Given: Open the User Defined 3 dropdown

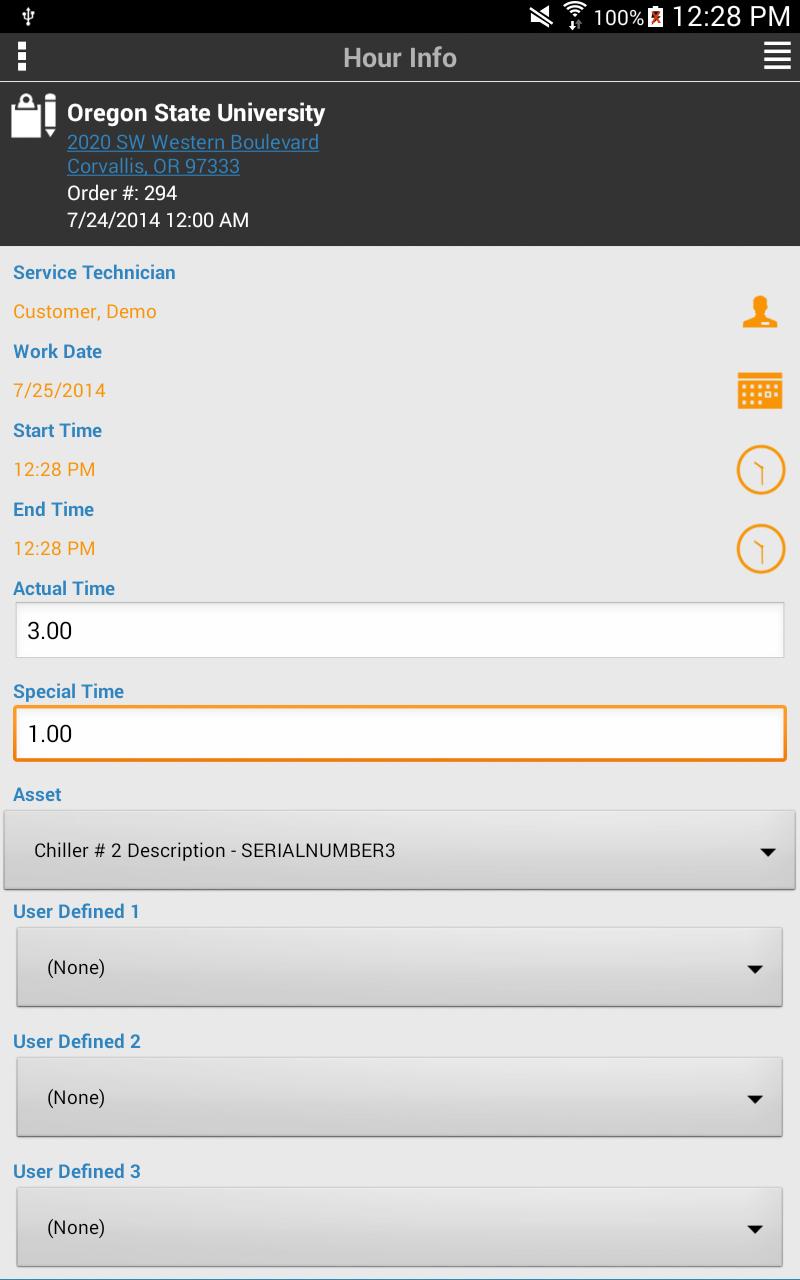Looking at the screenshot, I should pos(400,1227).
